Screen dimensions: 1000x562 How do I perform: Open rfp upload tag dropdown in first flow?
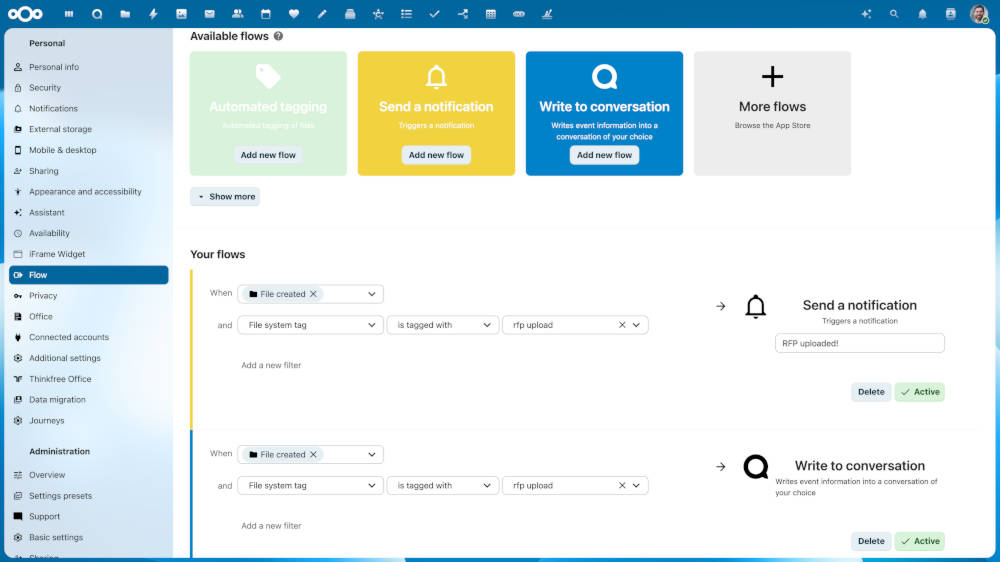[x=636, y=325]
